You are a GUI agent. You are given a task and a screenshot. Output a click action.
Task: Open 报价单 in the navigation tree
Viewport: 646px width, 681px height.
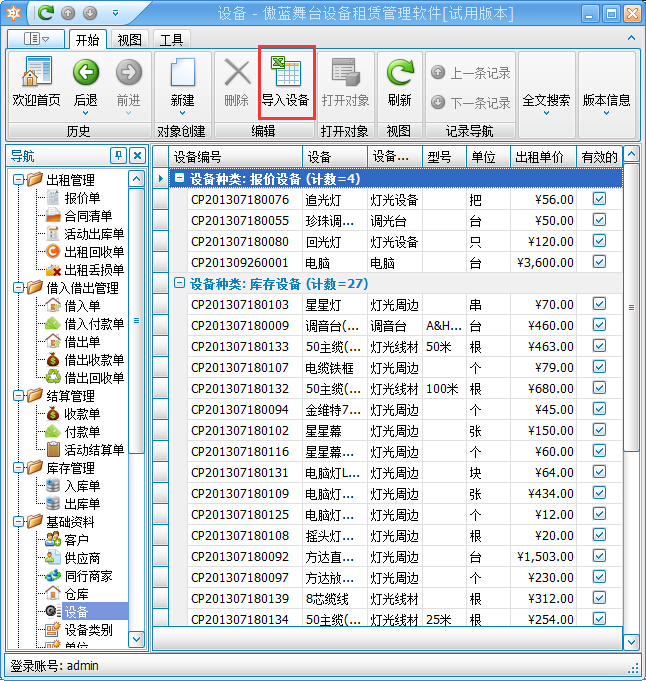pyautogui.click(x=83, y=198)
